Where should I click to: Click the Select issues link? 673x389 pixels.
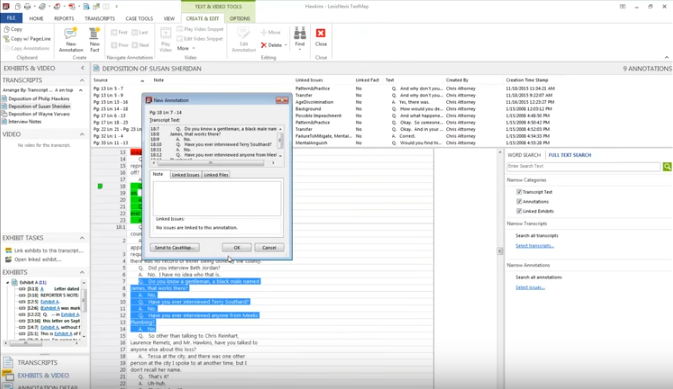tap(530, 287)
